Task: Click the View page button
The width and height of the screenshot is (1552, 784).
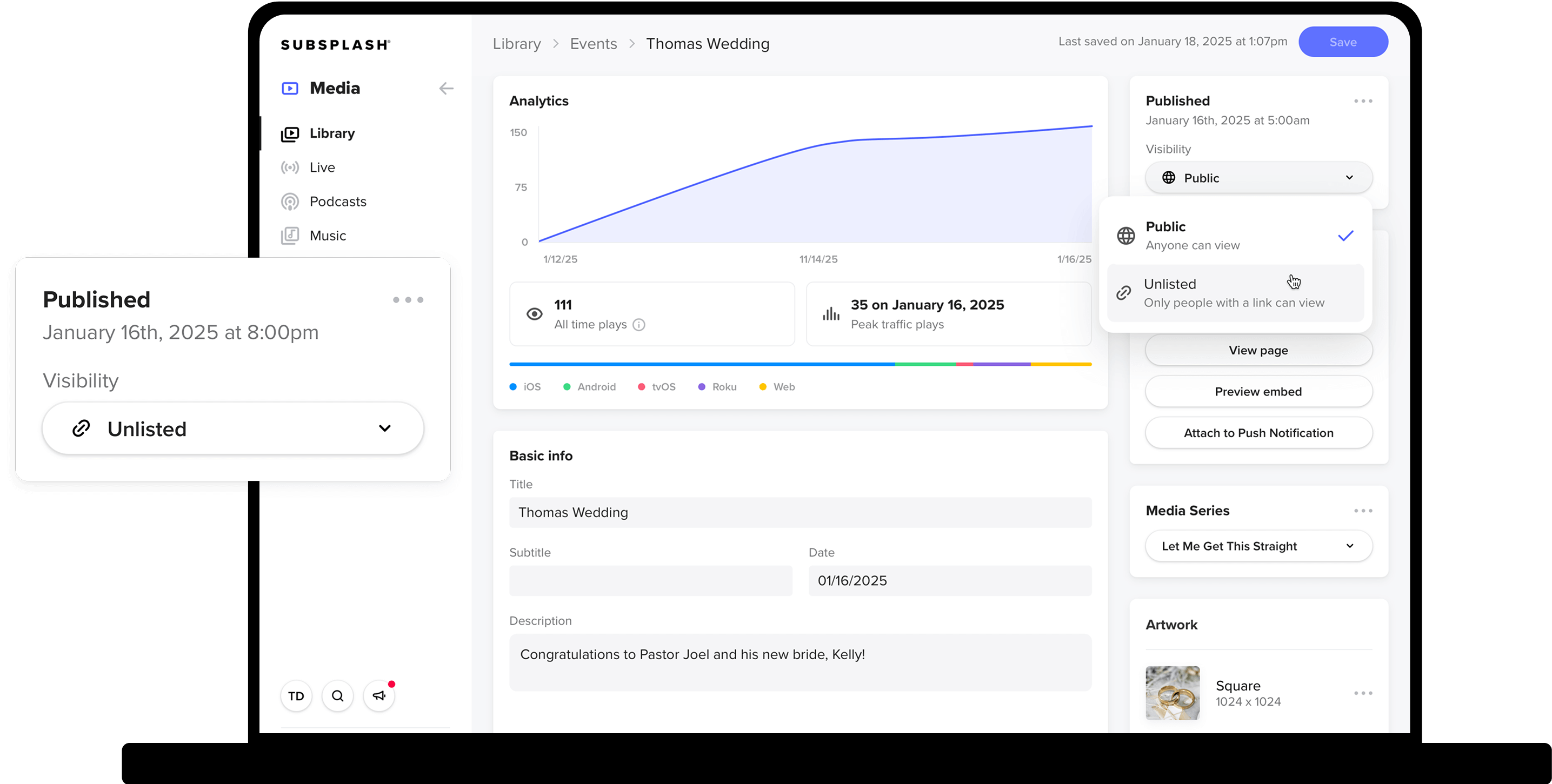Action: pos(1258,350)
